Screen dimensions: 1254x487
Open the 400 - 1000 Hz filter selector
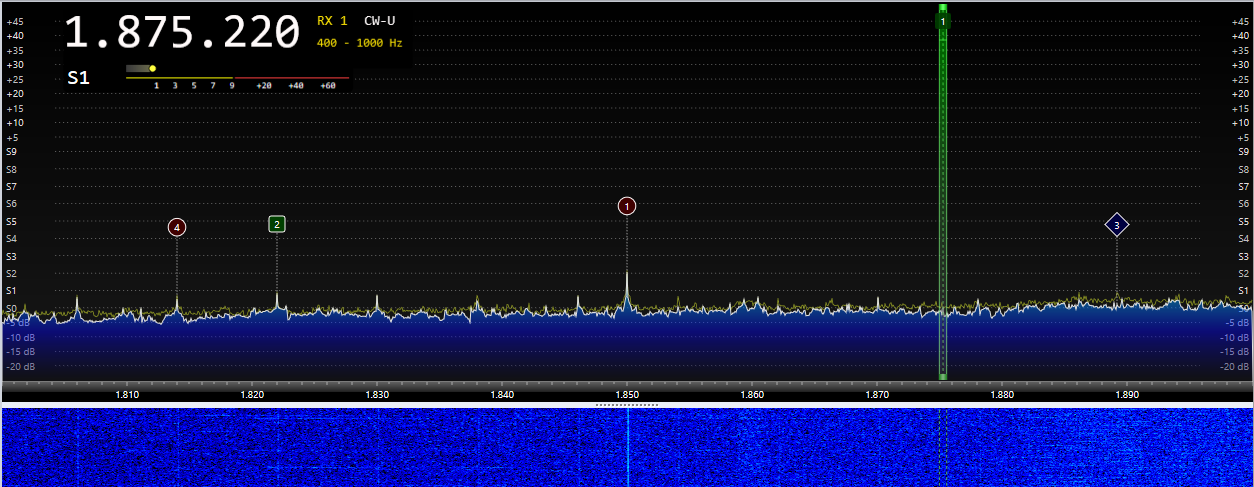tap(359, 43)
